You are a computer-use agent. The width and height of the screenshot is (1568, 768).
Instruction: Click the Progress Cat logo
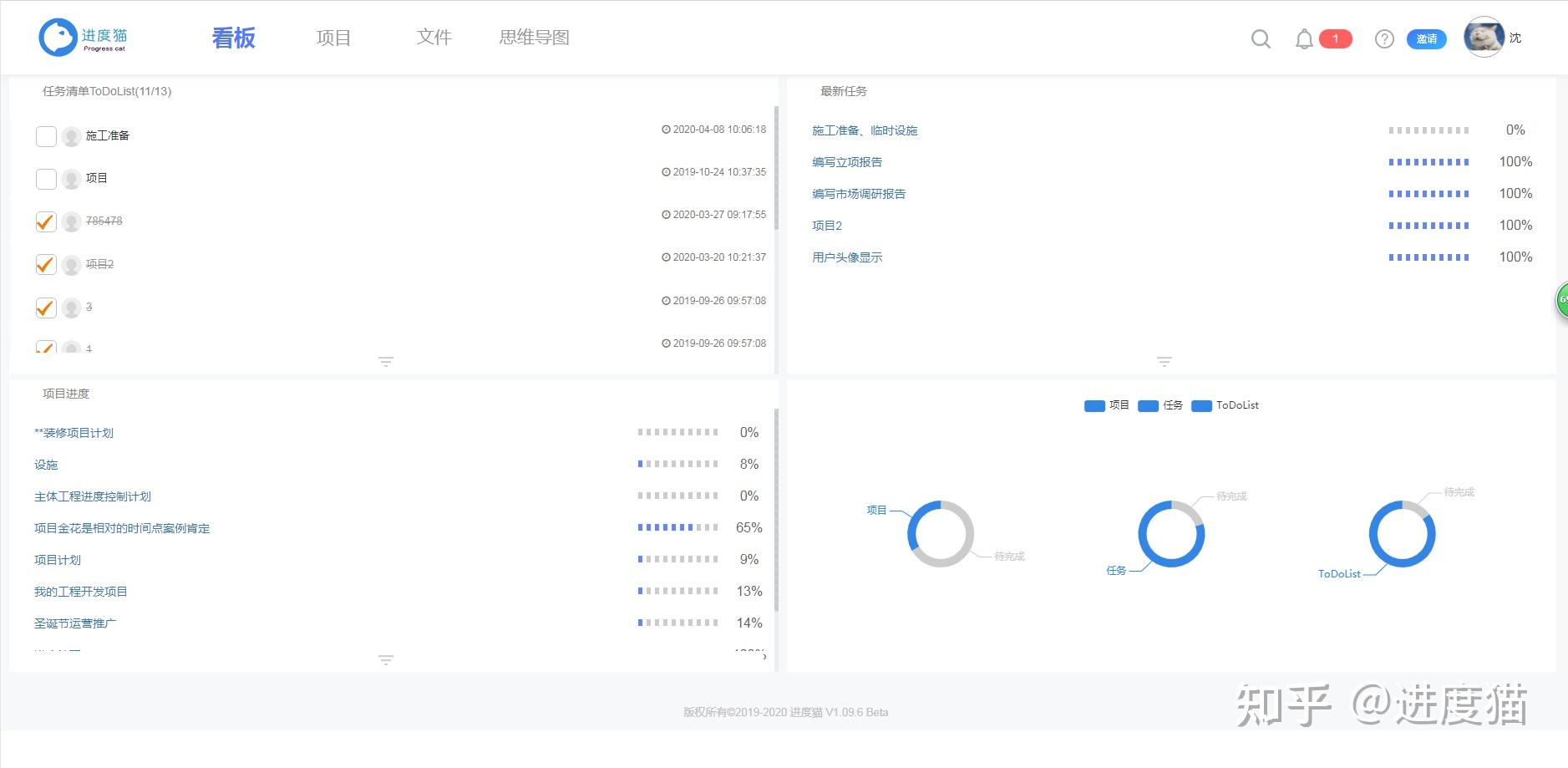coord(84,38)
